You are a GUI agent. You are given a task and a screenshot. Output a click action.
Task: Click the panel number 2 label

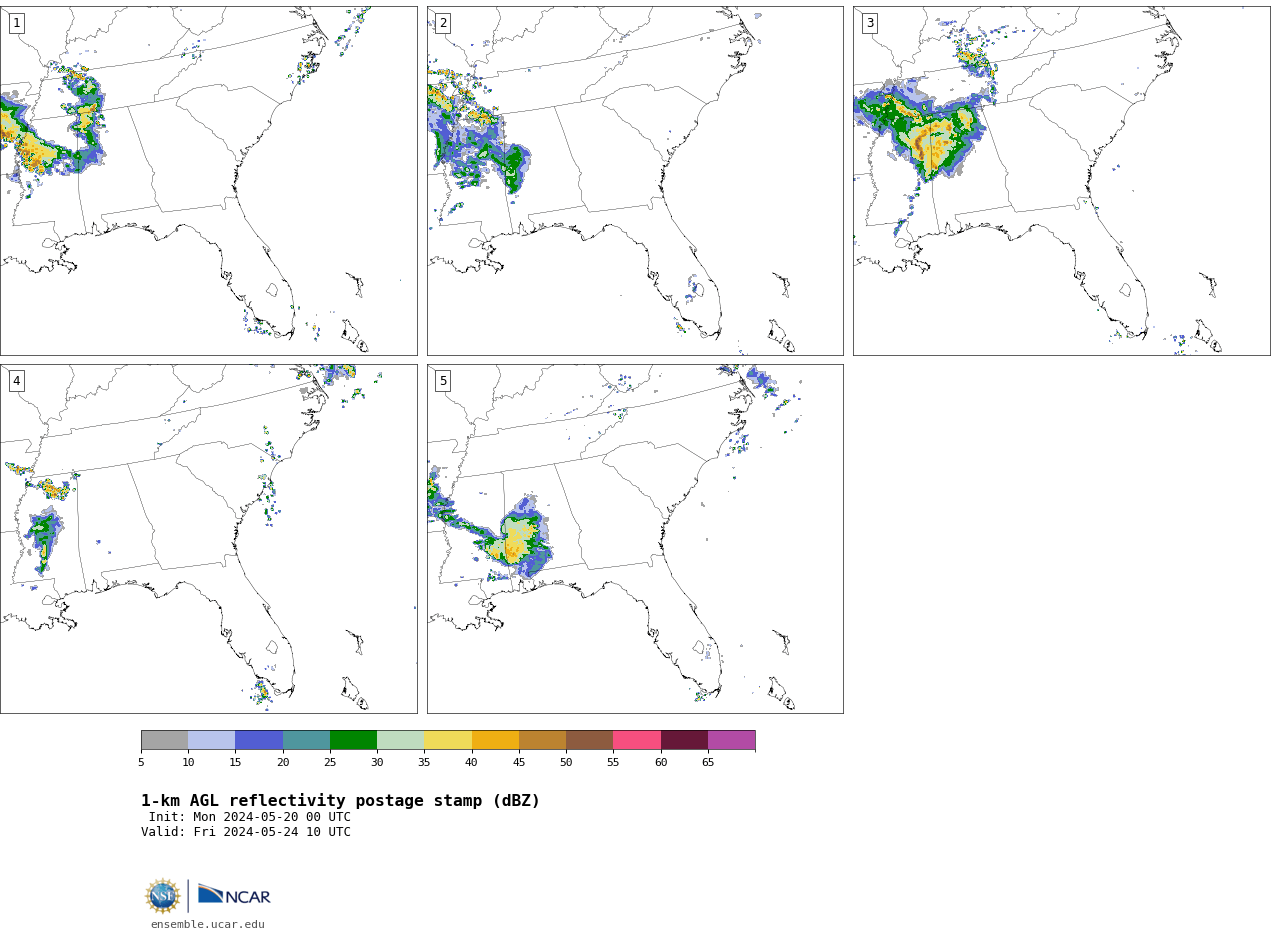click(x=443, y=23)
